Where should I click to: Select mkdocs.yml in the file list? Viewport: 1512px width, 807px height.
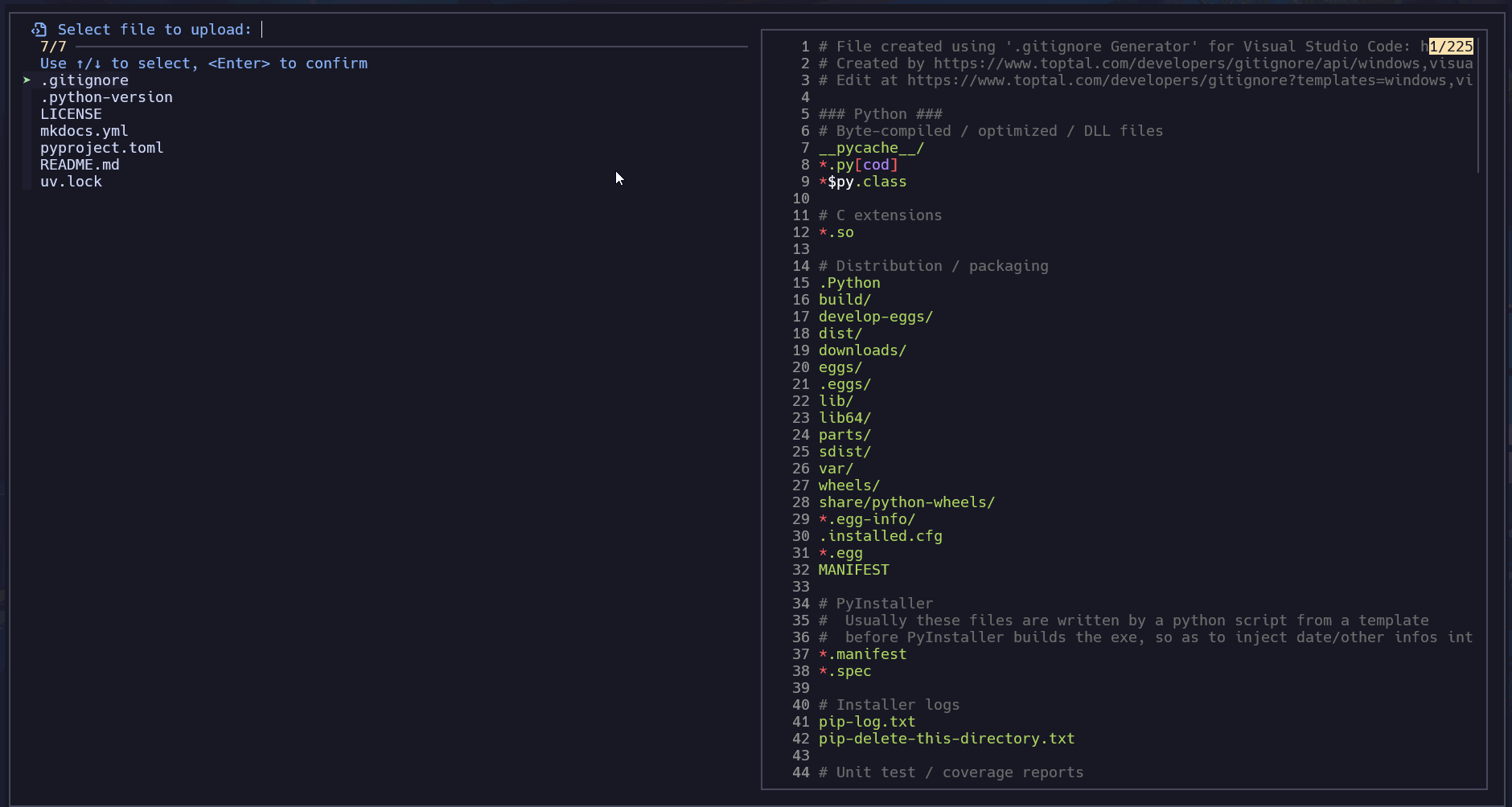point(84,131)
